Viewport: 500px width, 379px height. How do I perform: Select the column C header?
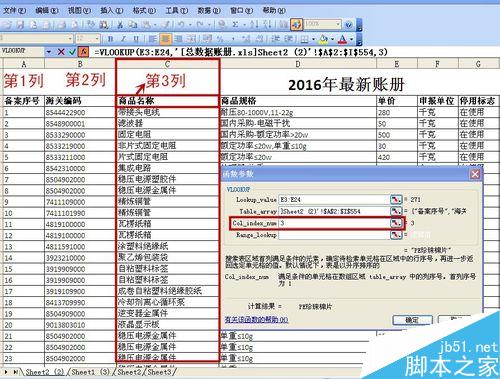click(x=167, y=64)
